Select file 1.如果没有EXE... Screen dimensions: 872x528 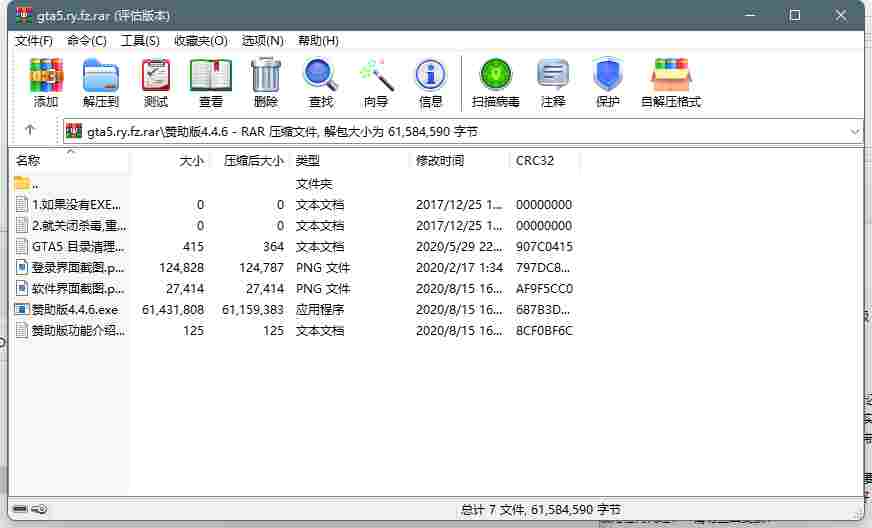(76, 205)
